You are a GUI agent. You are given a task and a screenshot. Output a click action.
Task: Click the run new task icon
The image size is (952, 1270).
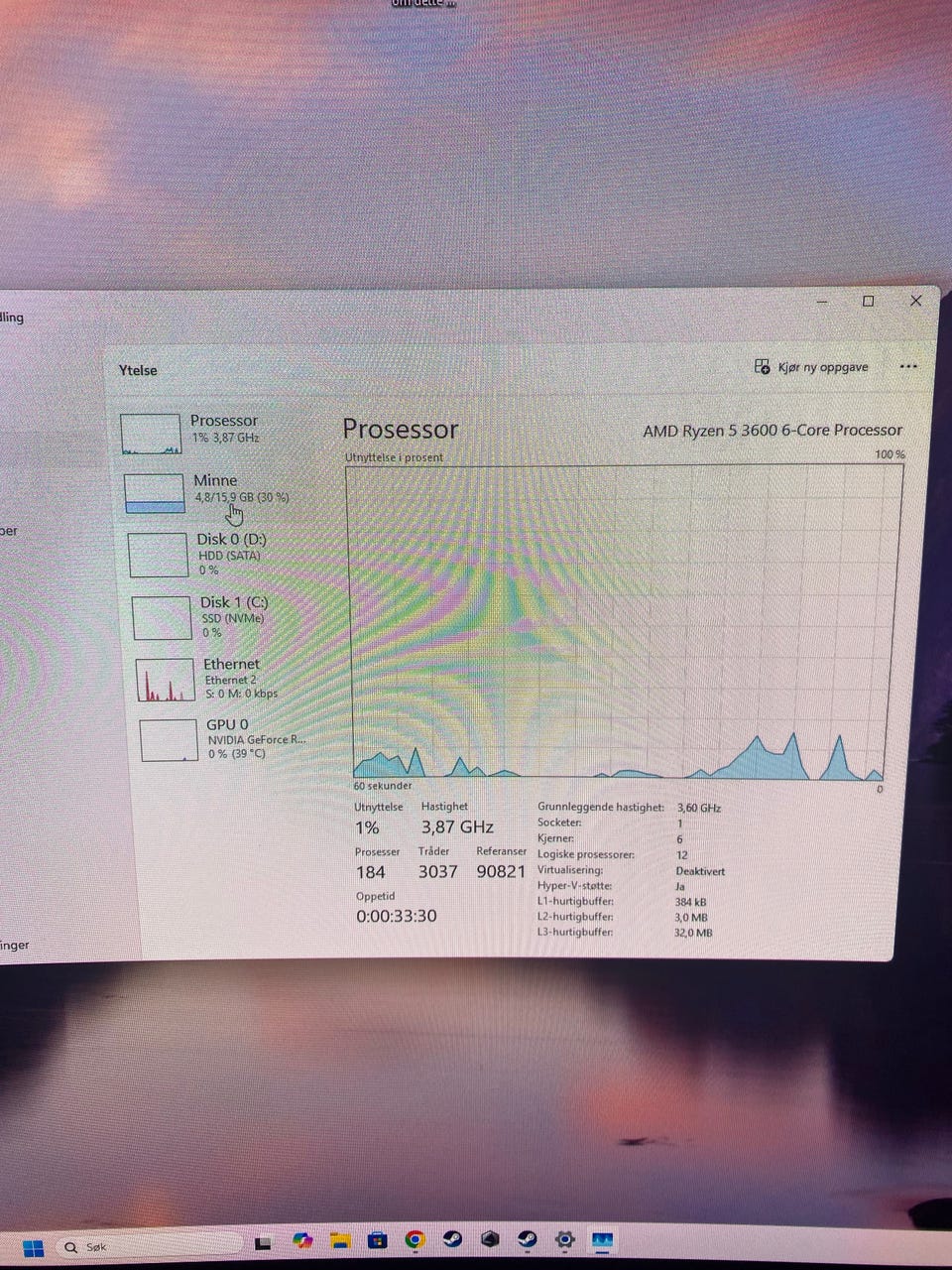point(762,367)
